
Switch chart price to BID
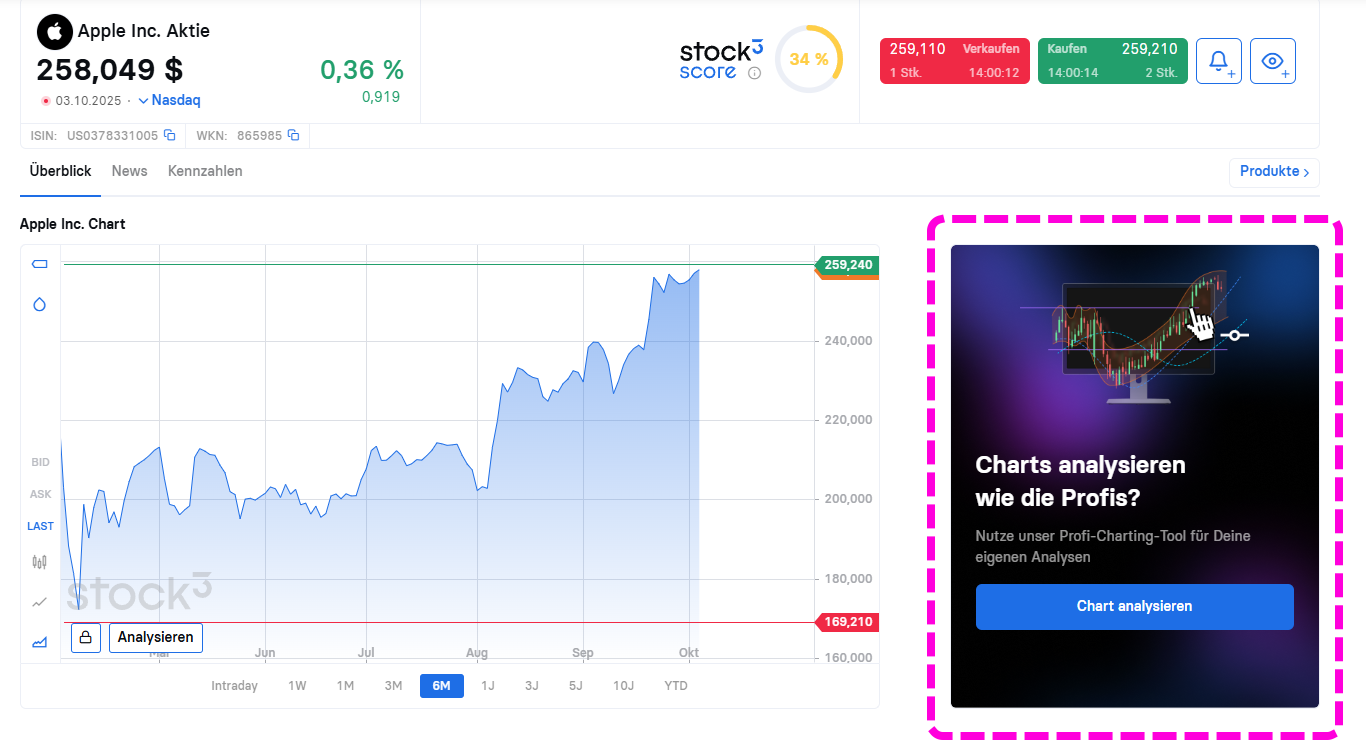tap(40, 462)
